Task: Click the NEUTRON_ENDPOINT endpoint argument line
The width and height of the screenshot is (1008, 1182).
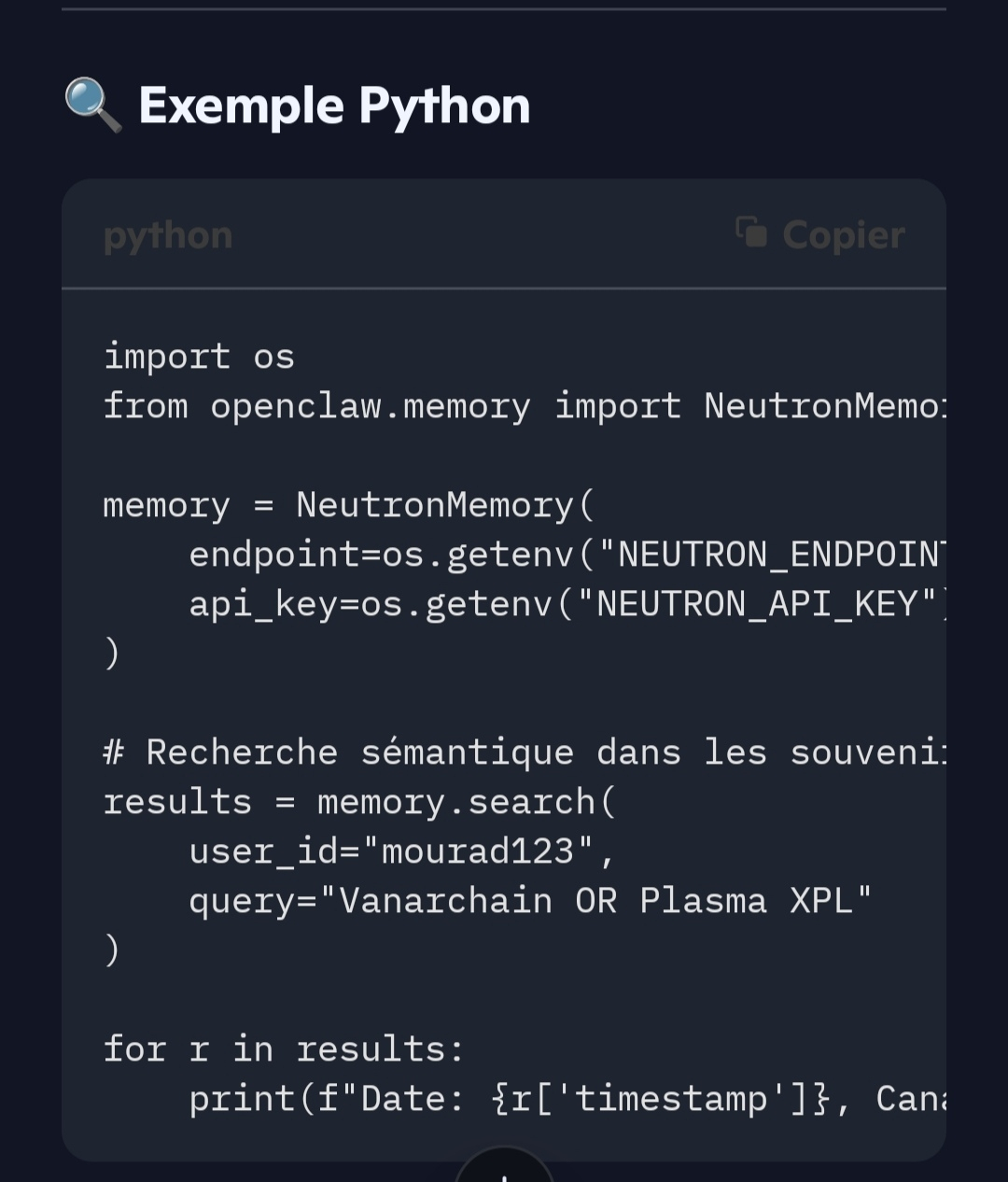Action: 565,555
